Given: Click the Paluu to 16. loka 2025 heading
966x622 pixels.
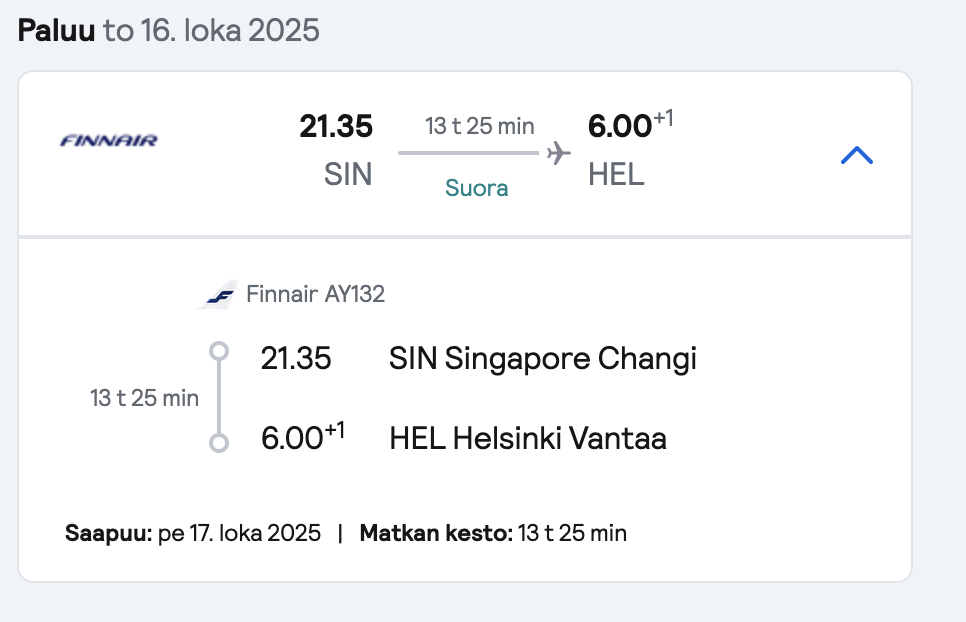Looking at the screenshot, I should click(x=169, y=30).
